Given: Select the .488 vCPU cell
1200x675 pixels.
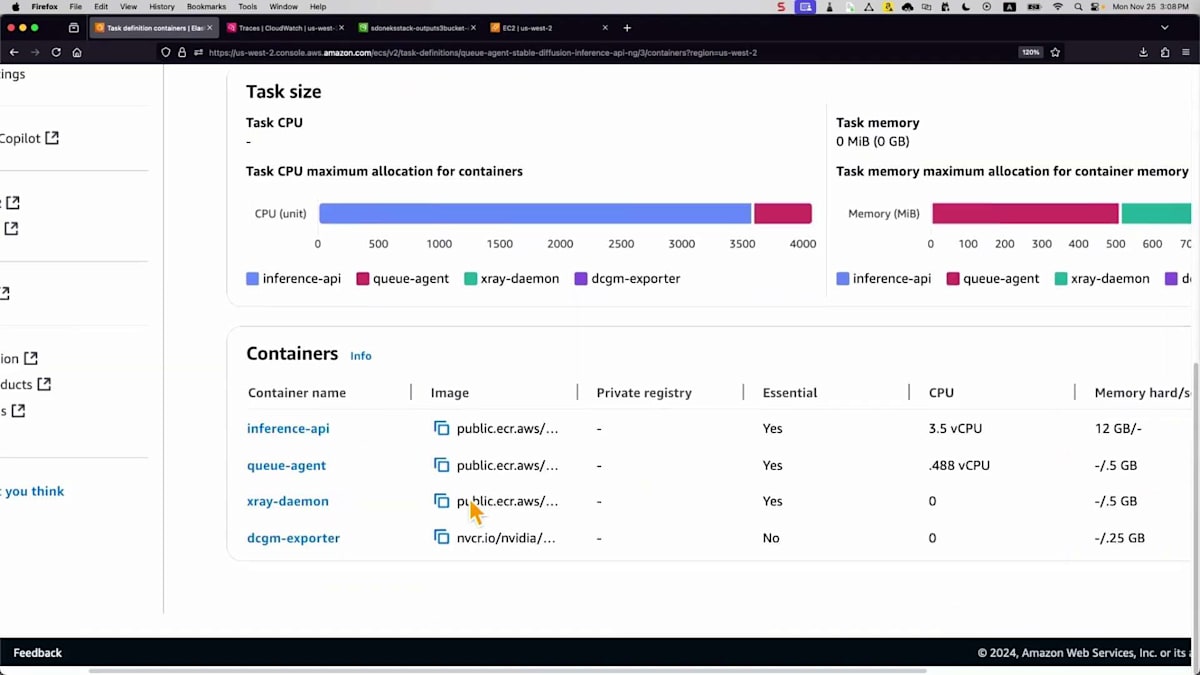Looking at the screenshot, I should 959,465.
